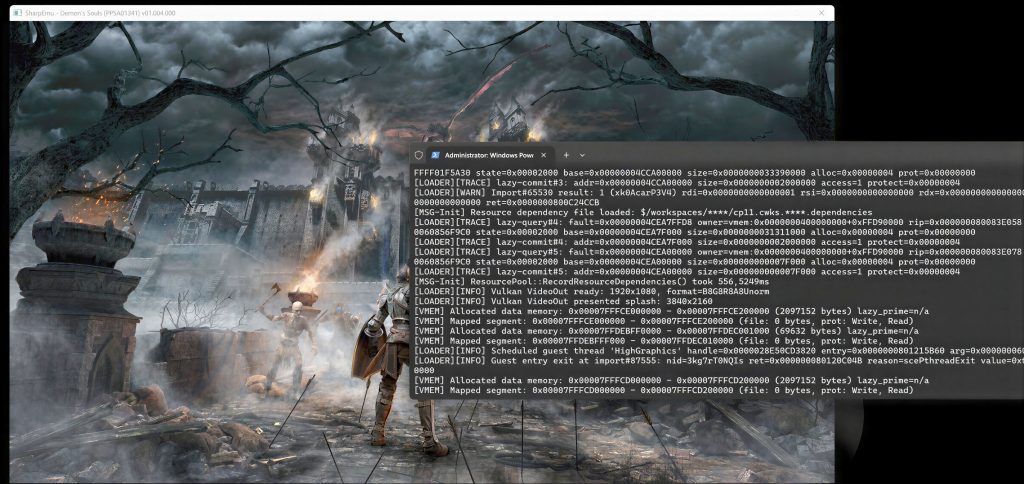Click the 'Vulkan VideoOut presented splash: 3840x2160' line
The width and height of the screenshot is (1024, 484).
point(566,301)
